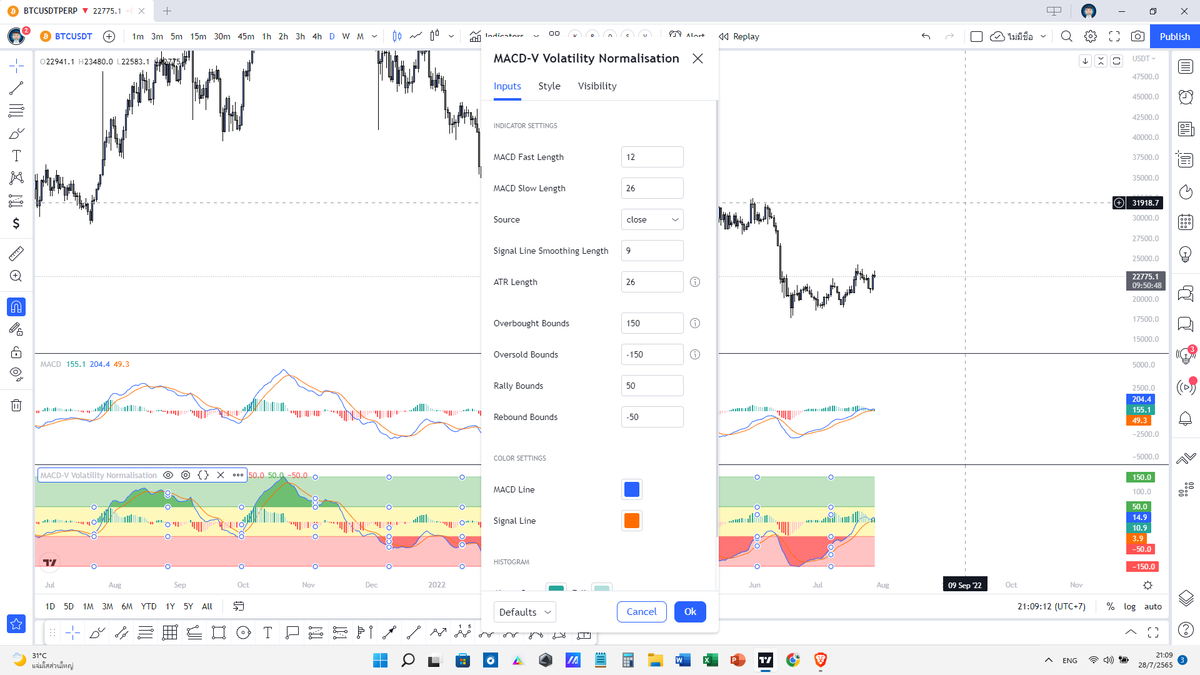Viewport: 1200px width, 675px height.
Task: Expand the timeframe intervals dropdown arrow
Action: (x=375, y=36)
